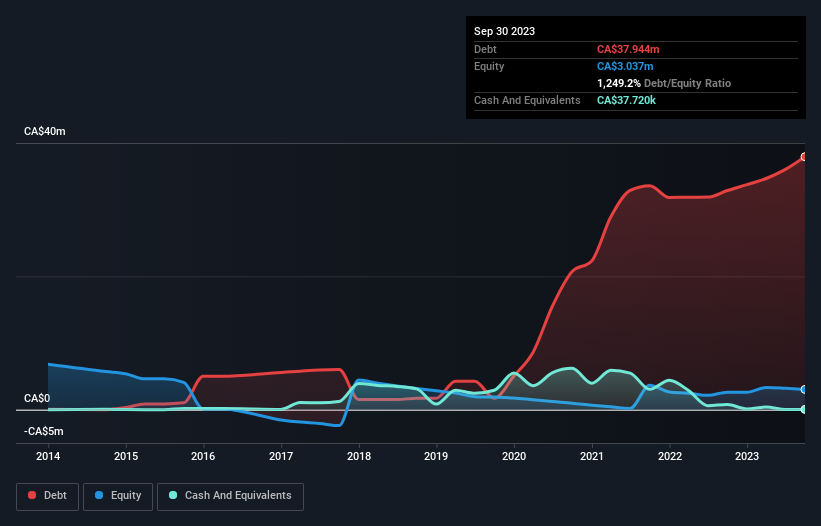
Task: Click the 2022 x-axis label
Action: [x=670, y=456]
